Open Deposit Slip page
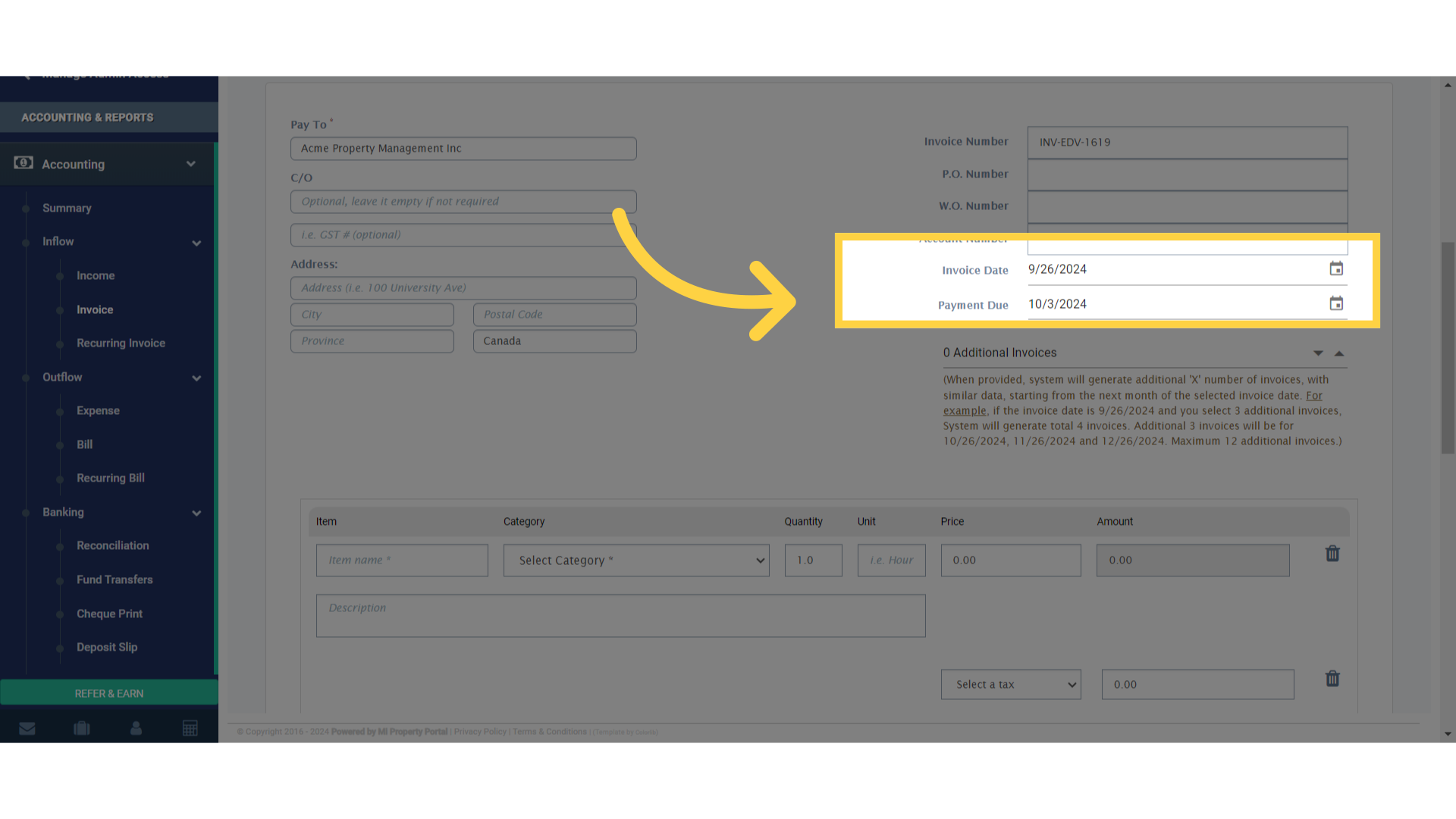This screenshot has width=1456, height=819. pos(107,648)
